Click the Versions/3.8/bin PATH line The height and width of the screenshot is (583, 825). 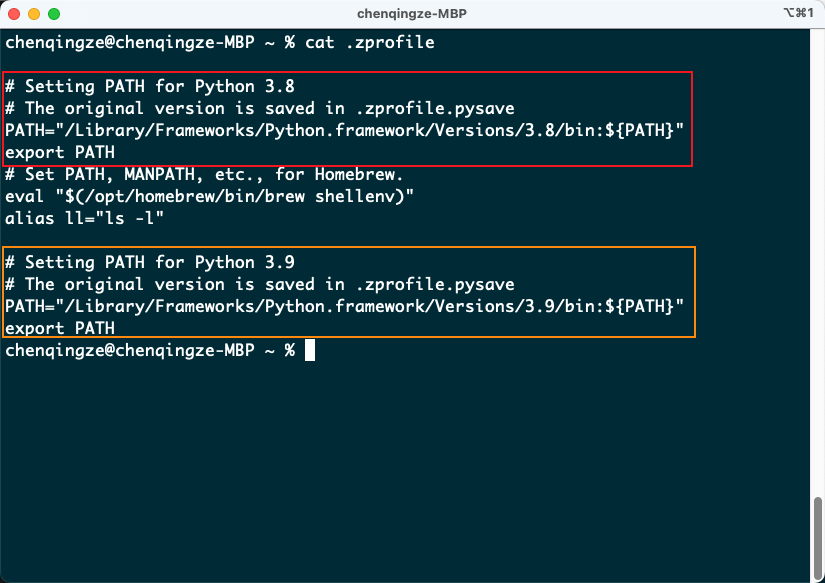[345, 131]
